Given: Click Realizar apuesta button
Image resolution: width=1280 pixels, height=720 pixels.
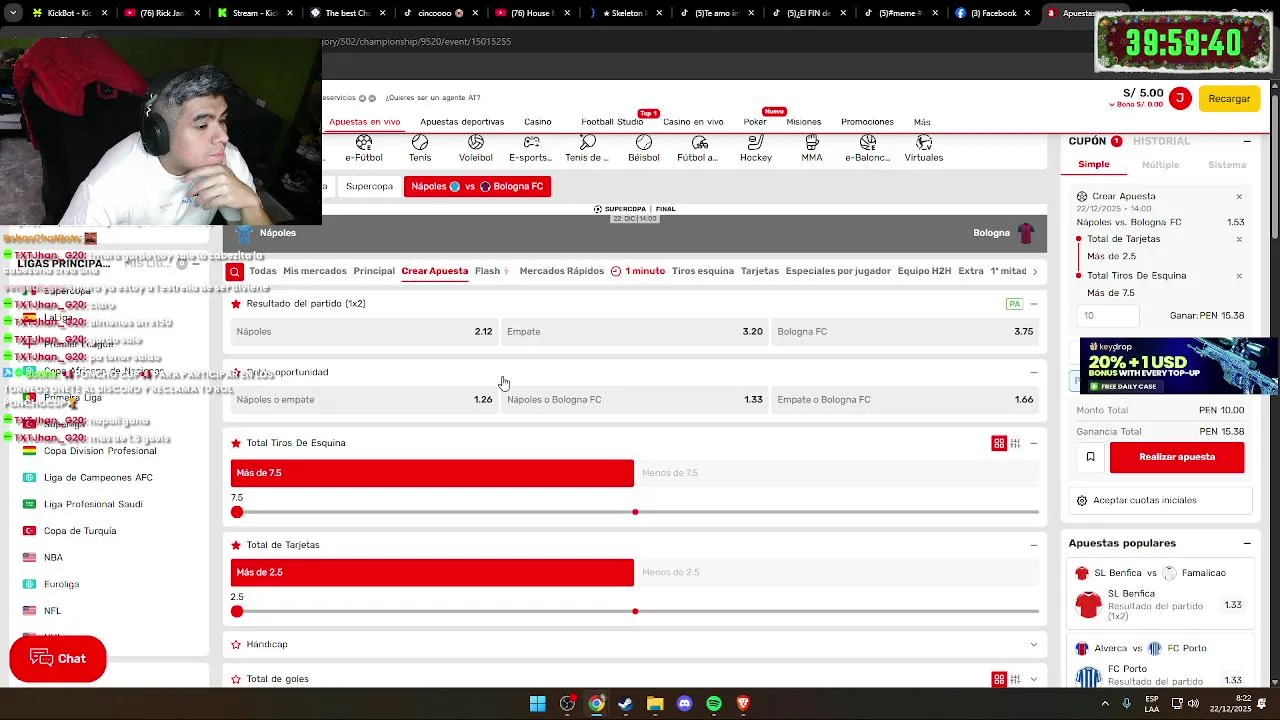Looking at the screenshot, I should tap(1177, 457).
